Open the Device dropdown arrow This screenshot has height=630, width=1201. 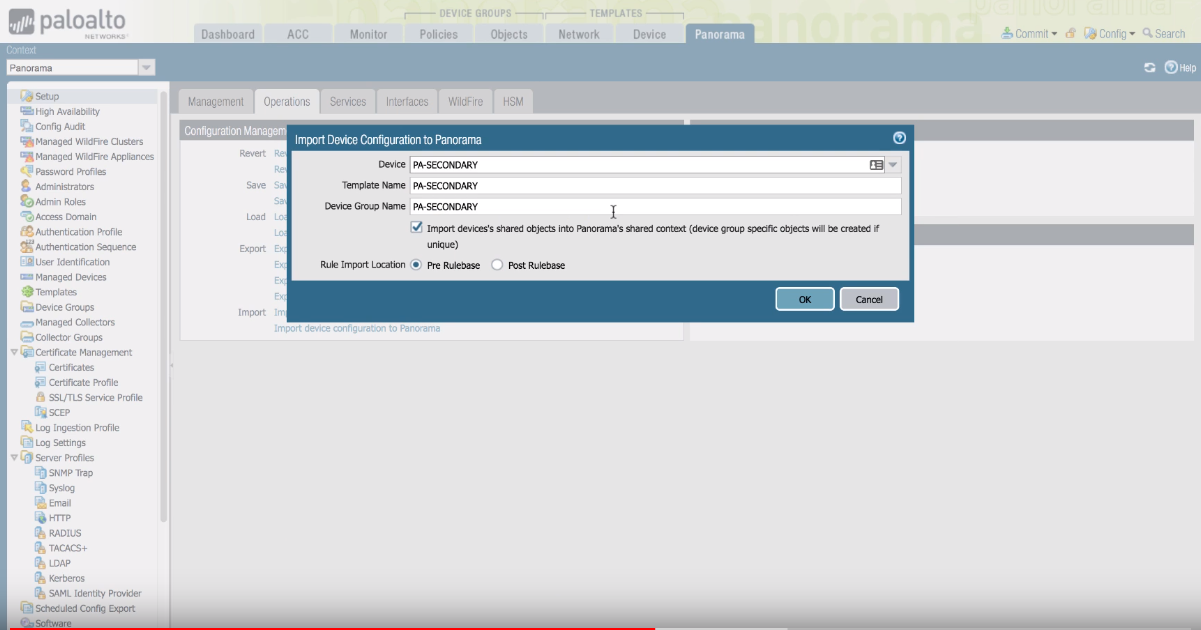tap(893, 165)
